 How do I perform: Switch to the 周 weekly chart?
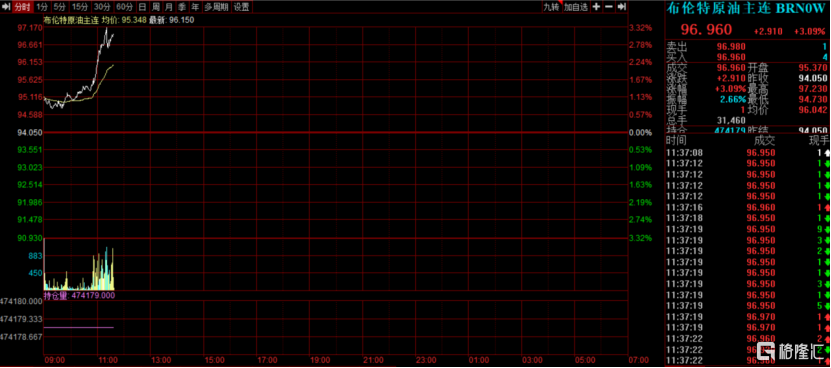(x=155, y=7)
